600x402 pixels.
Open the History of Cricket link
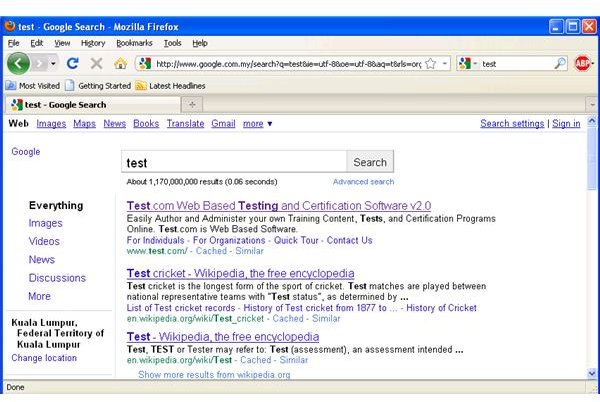coord(441,308)
